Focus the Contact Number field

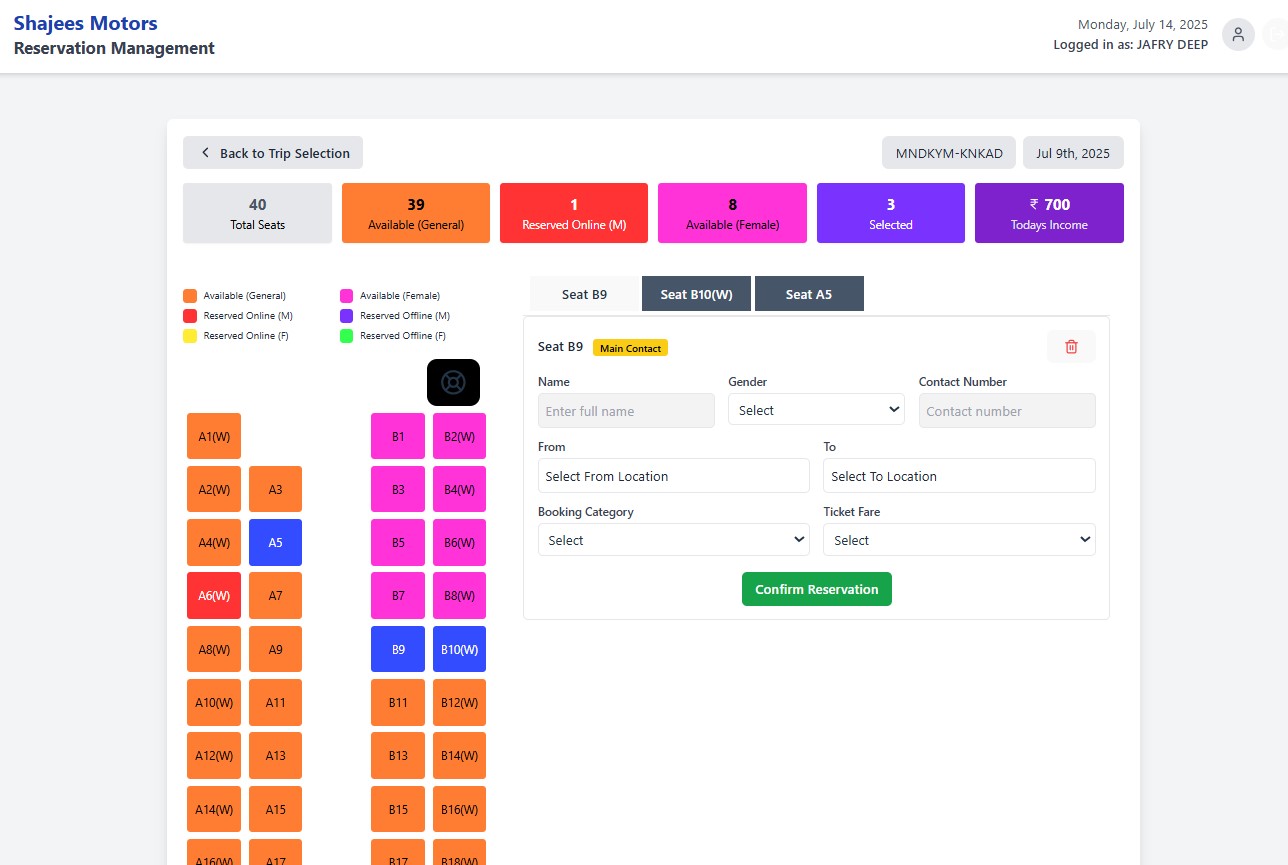tap(1006, 411)
